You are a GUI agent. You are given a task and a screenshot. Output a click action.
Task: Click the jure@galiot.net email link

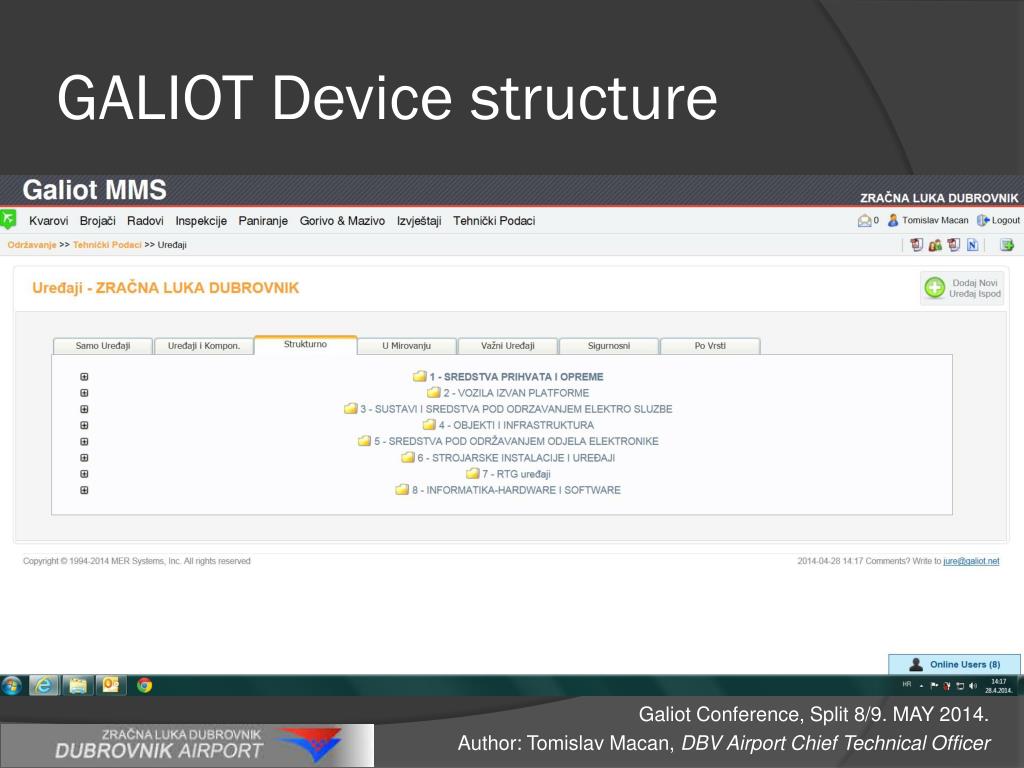click(x=971, y=561)
